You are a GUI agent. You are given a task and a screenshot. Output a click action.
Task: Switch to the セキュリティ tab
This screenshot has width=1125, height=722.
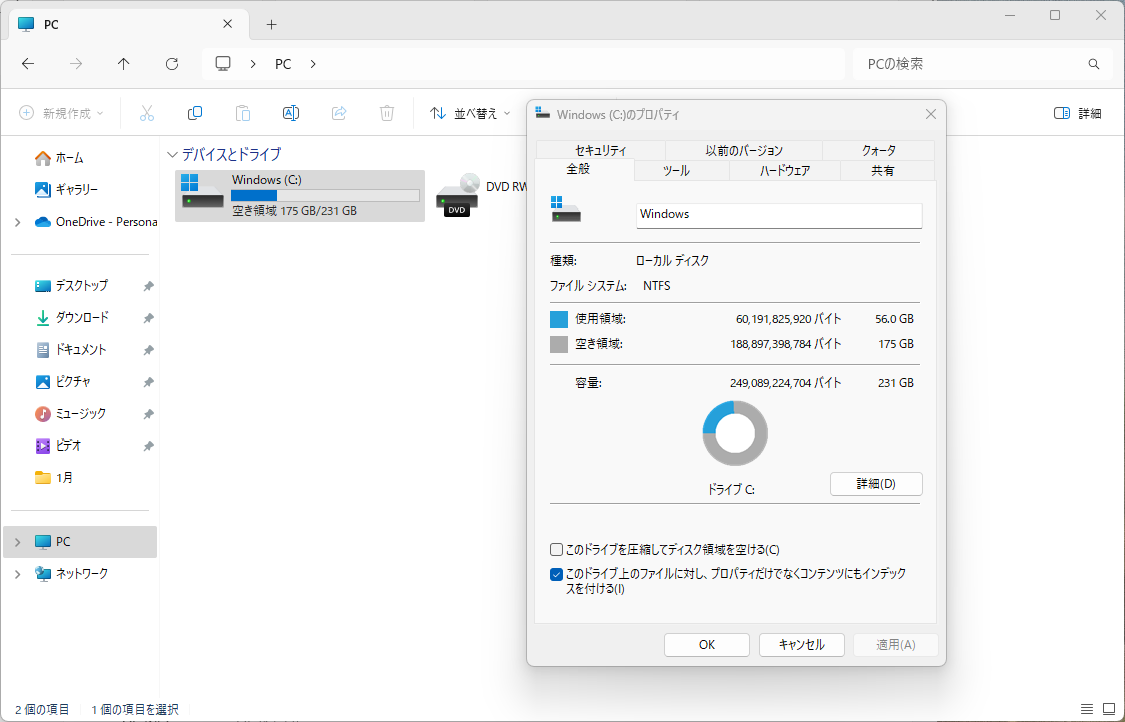tap(601, 150)
